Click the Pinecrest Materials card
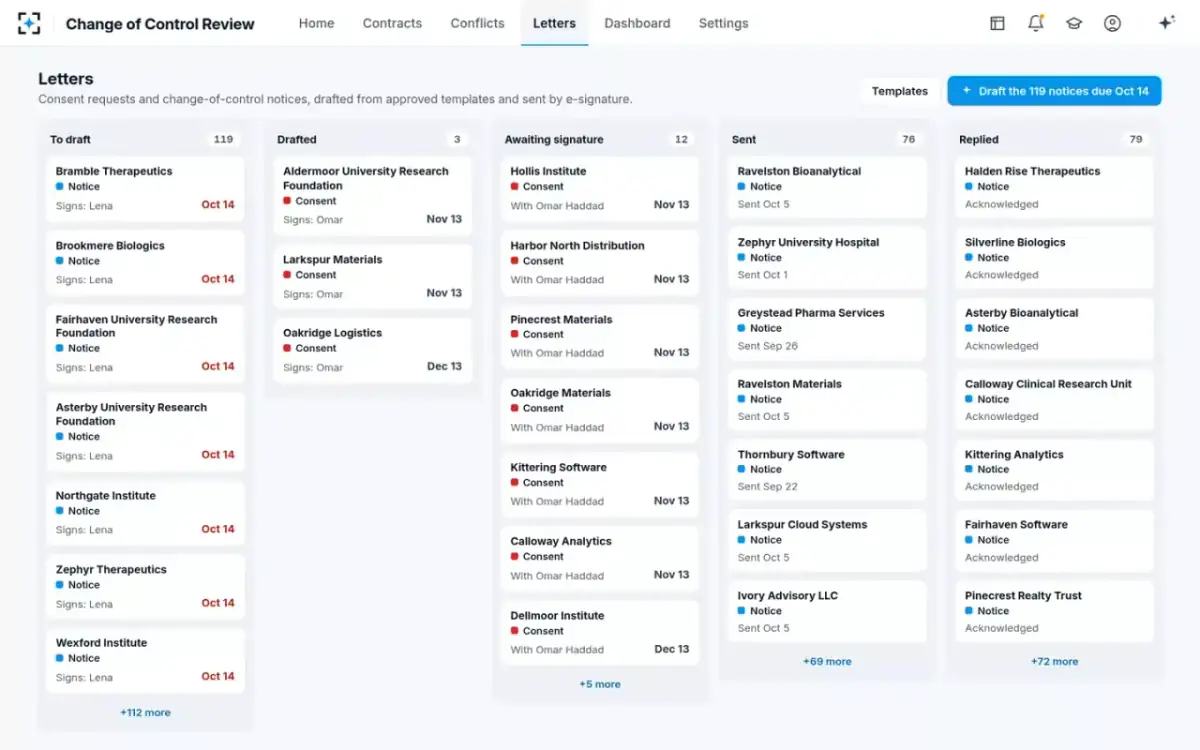 pos(600,337)
